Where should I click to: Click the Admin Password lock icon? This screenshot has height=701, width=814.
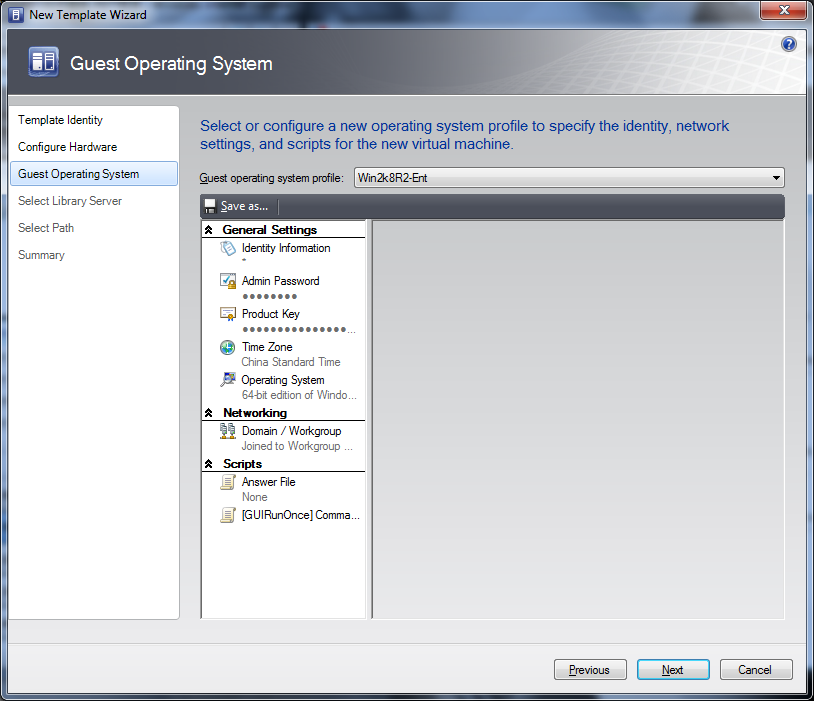[228, 281]
